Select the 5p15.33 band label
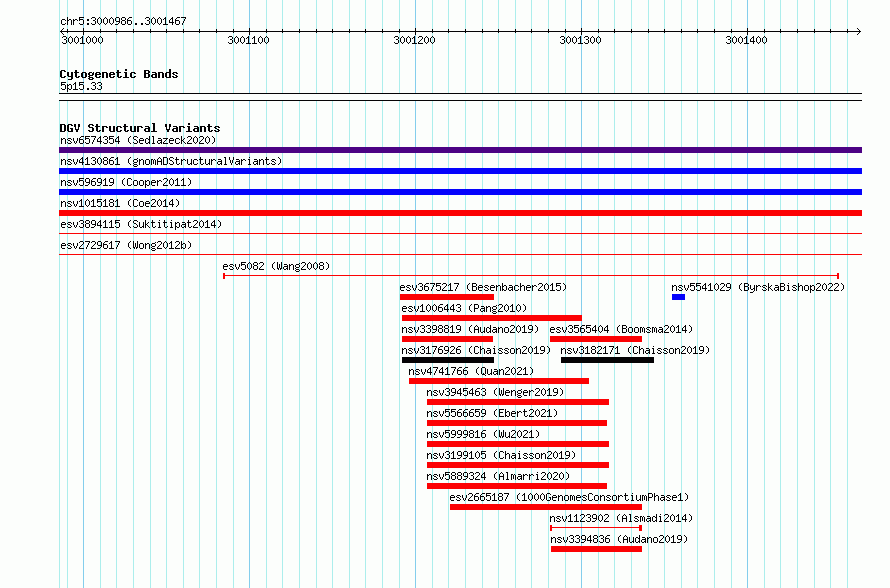890x588 pixels. pos(81,86)
